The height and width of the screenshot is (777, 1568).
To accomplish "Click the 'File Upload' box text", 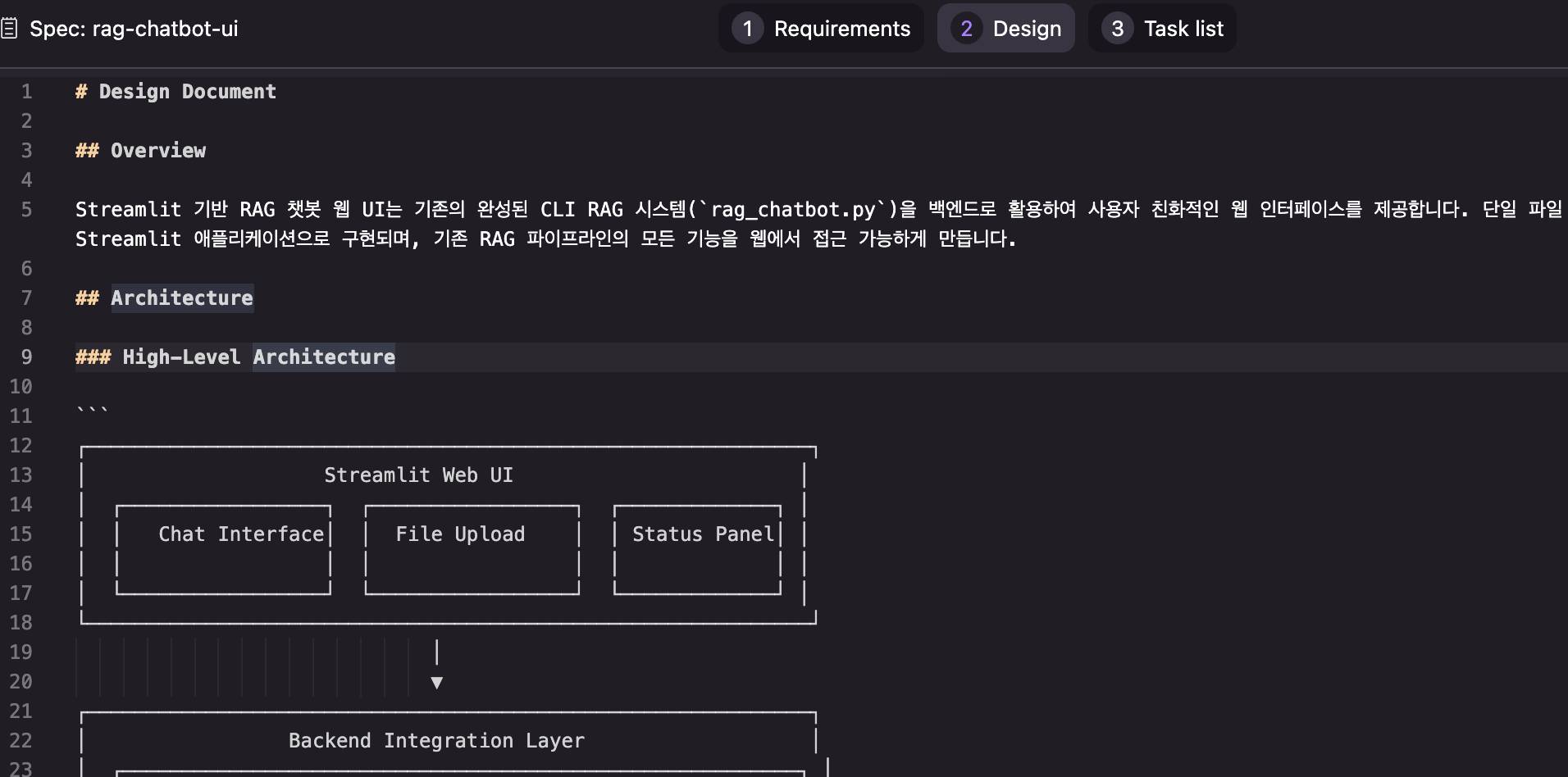I will (x=460, y=534).
